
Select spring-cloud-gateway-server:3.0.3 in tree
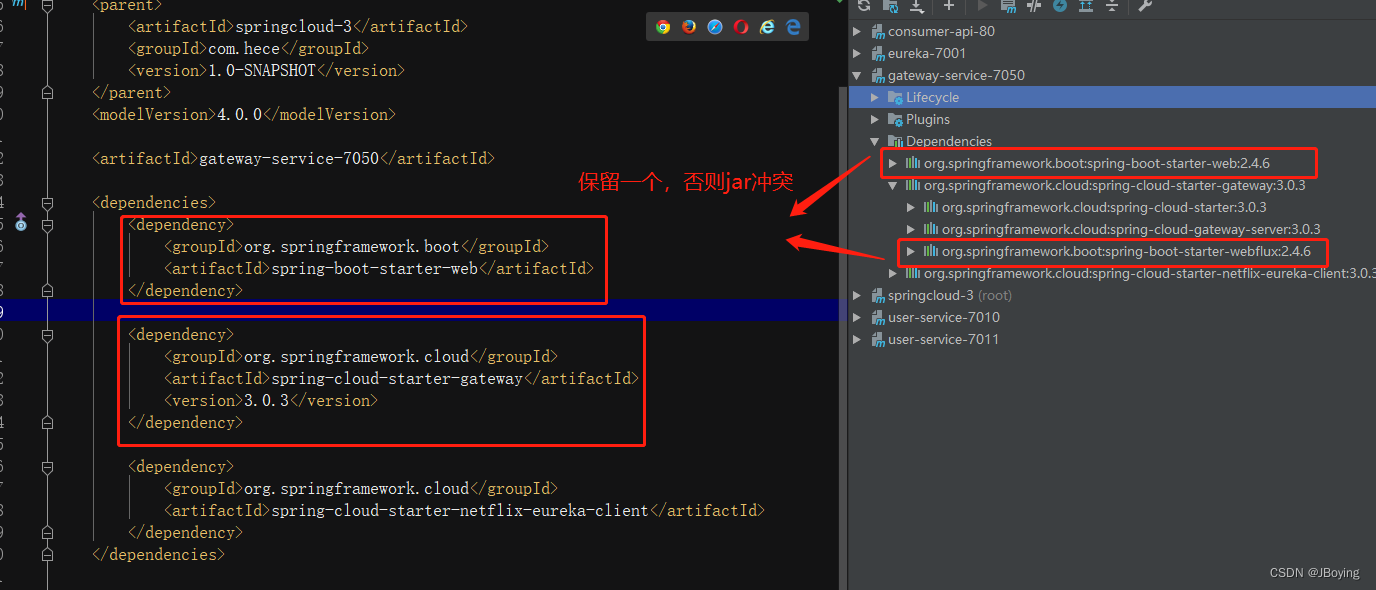coord(1131,229)
